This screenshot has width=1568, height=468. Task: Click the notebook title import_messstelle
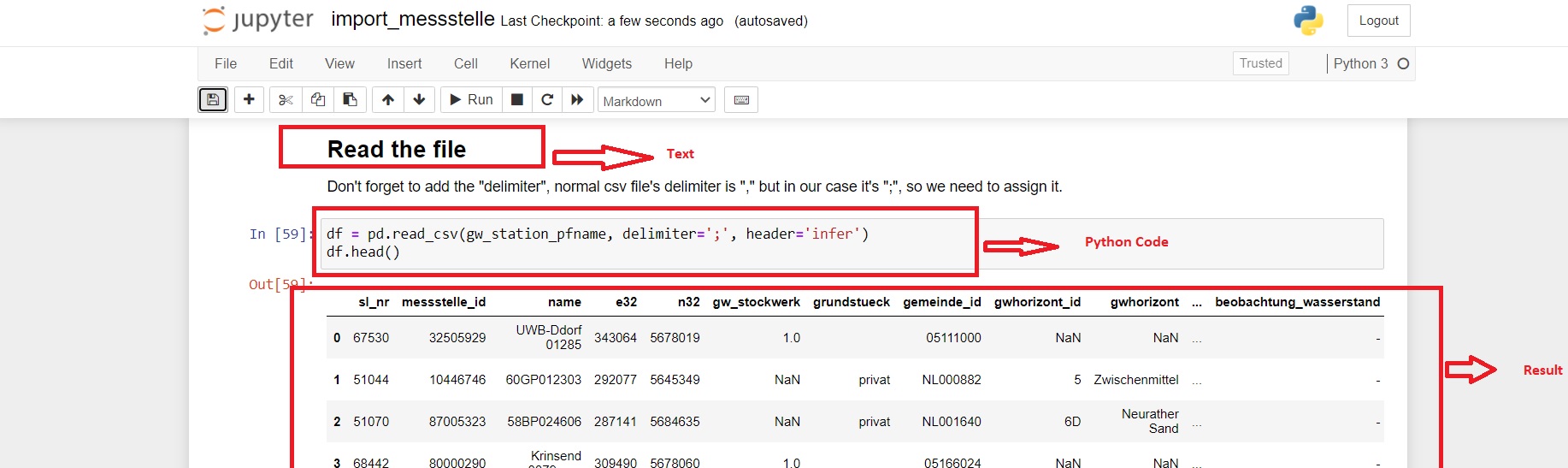pyautogui.click(x=412, y=20)
